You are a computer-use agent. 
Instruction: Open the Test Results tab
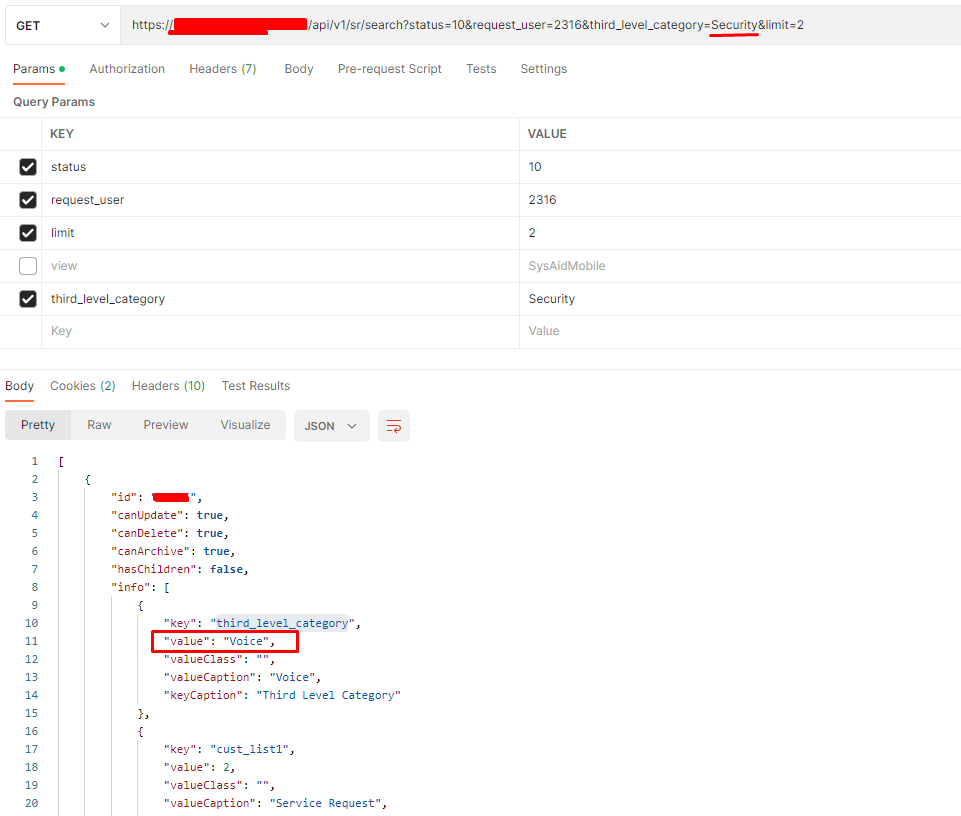pyautogui.click(x=256, y=386)
